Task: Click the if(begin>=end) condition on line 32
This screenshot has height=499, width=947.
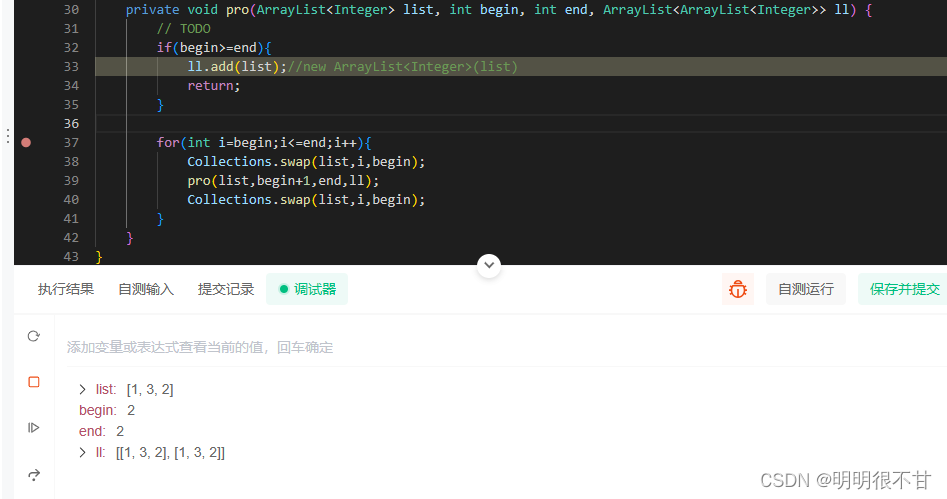Action: [214, 48]
